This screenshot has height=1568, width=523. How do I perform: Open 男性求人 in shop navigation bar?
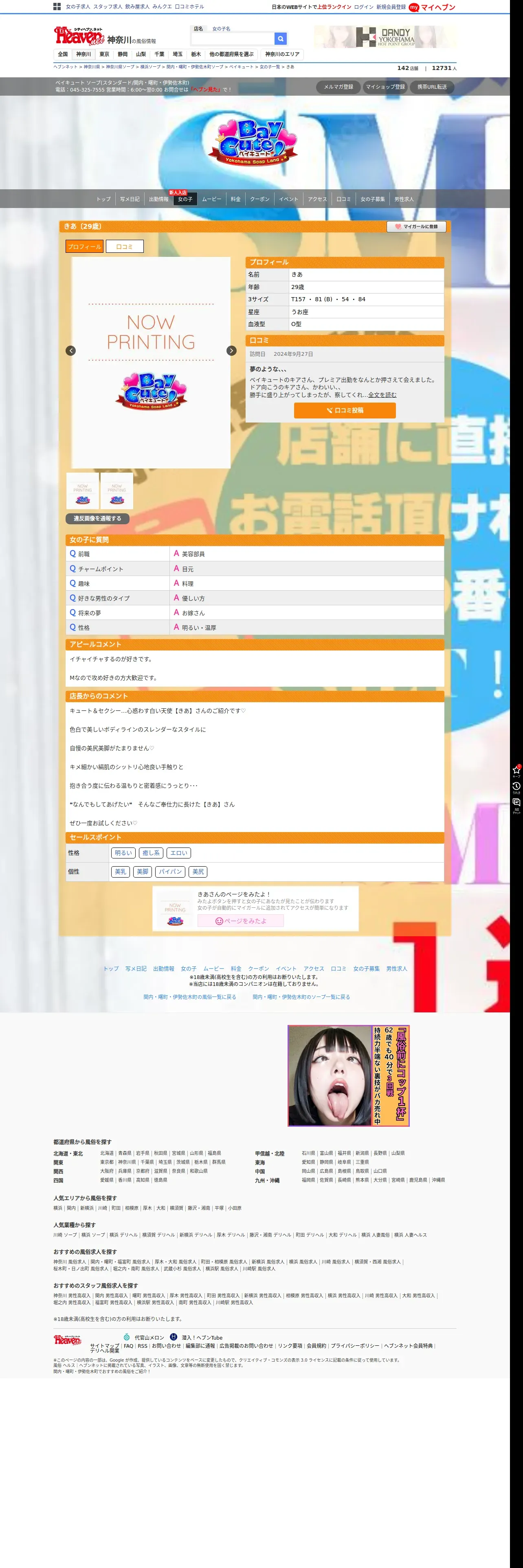404,199
